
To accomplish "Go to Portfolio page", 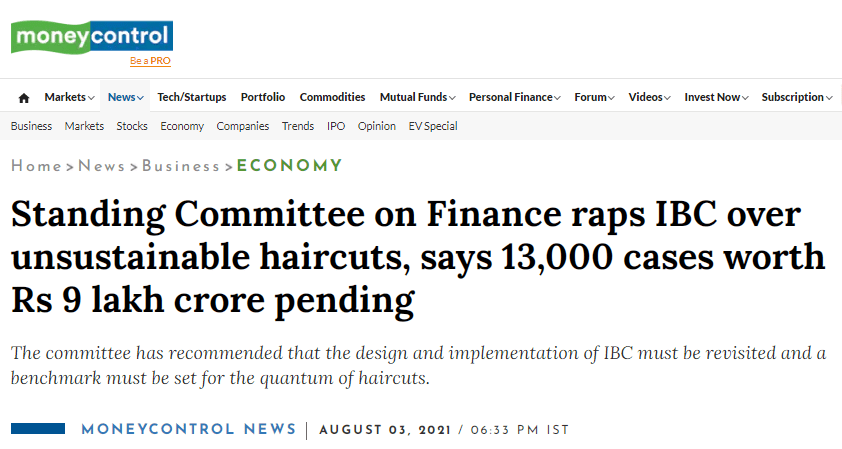I will pyautogui.click(x=263, y=97).
